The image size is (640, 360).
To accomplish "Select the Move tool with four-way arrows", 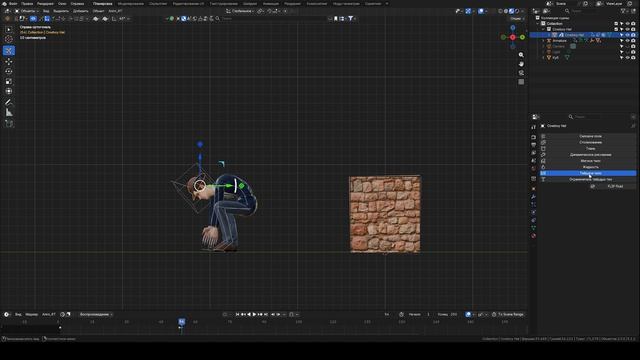I will [x=9, y=61].
